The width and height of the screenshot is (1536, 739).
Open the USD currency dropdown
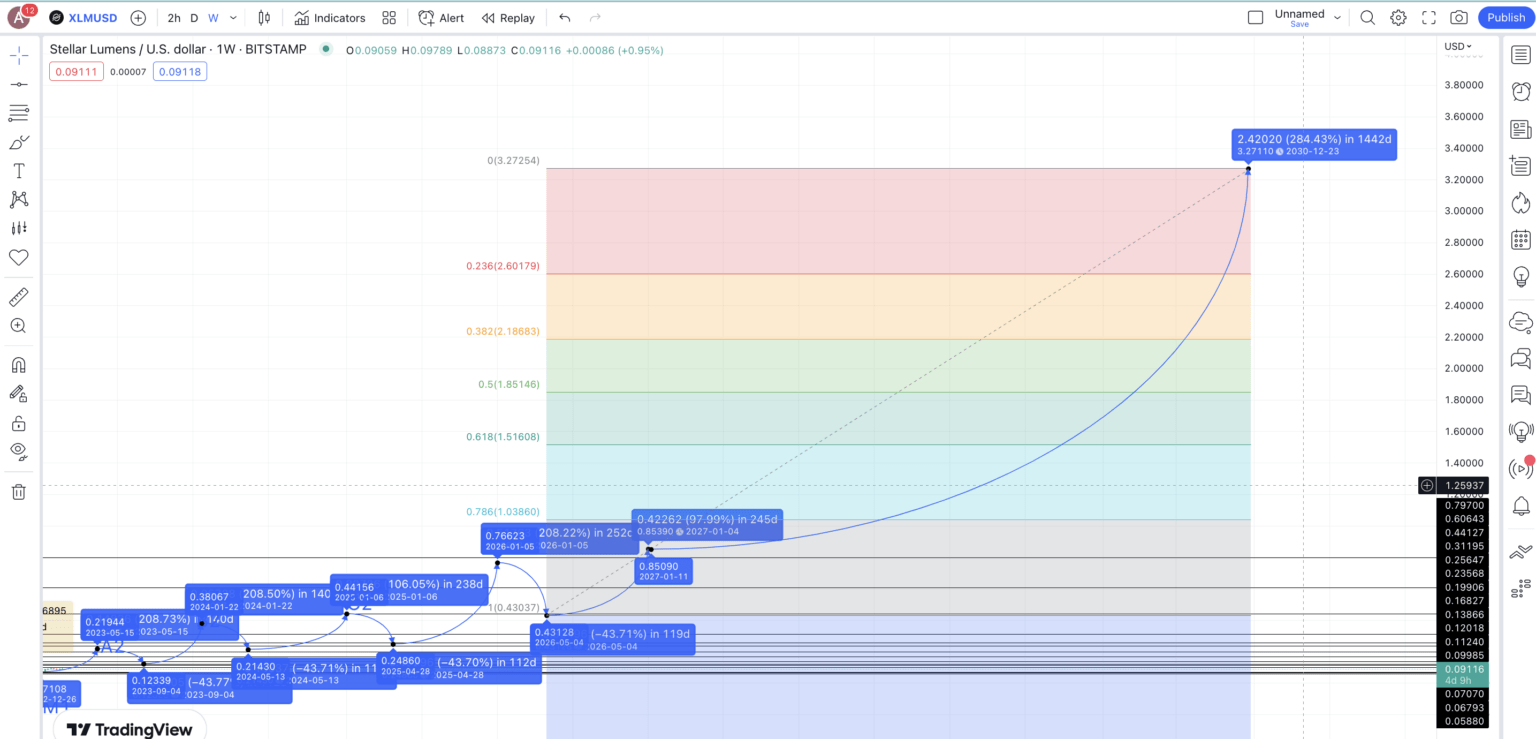1458,46
